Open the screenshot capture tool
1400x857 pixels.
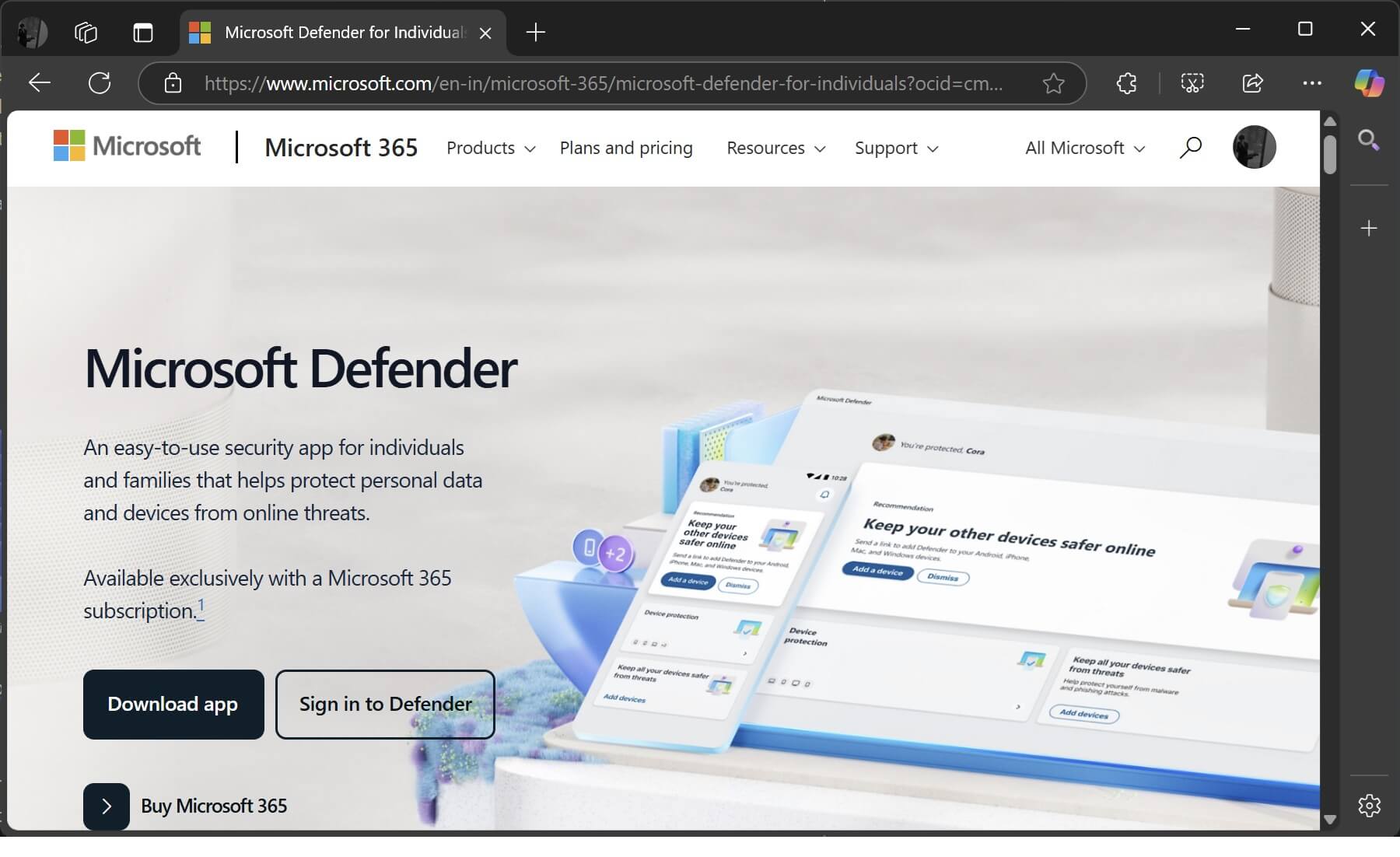[1192, 83]
